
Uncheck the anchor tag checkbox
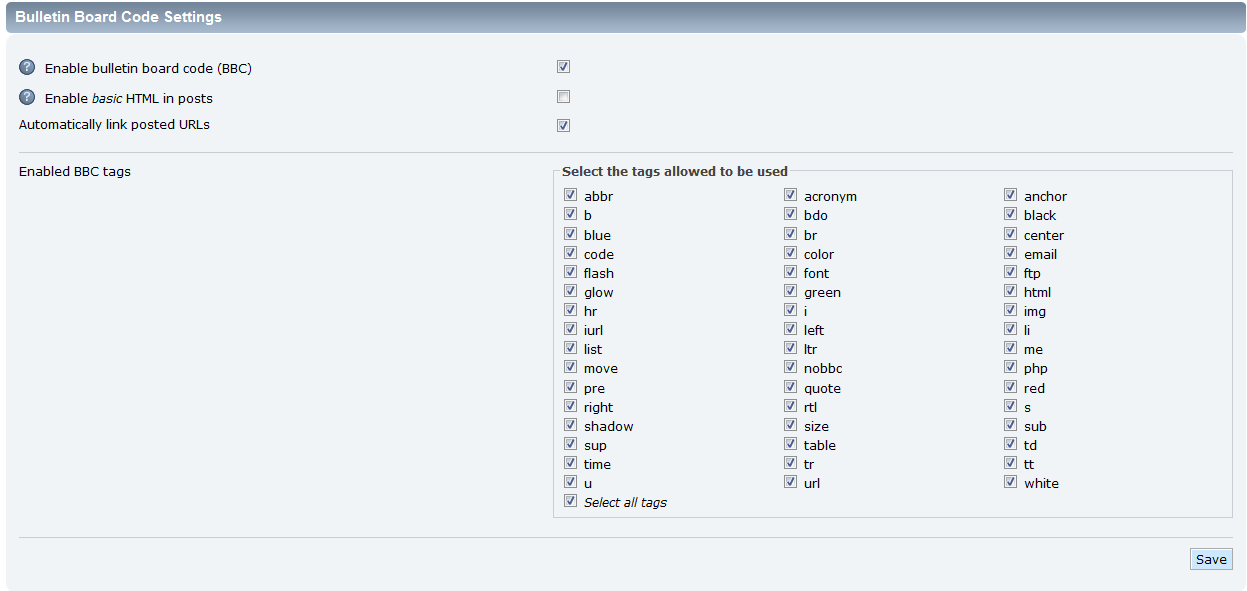tap(1010, 196)
